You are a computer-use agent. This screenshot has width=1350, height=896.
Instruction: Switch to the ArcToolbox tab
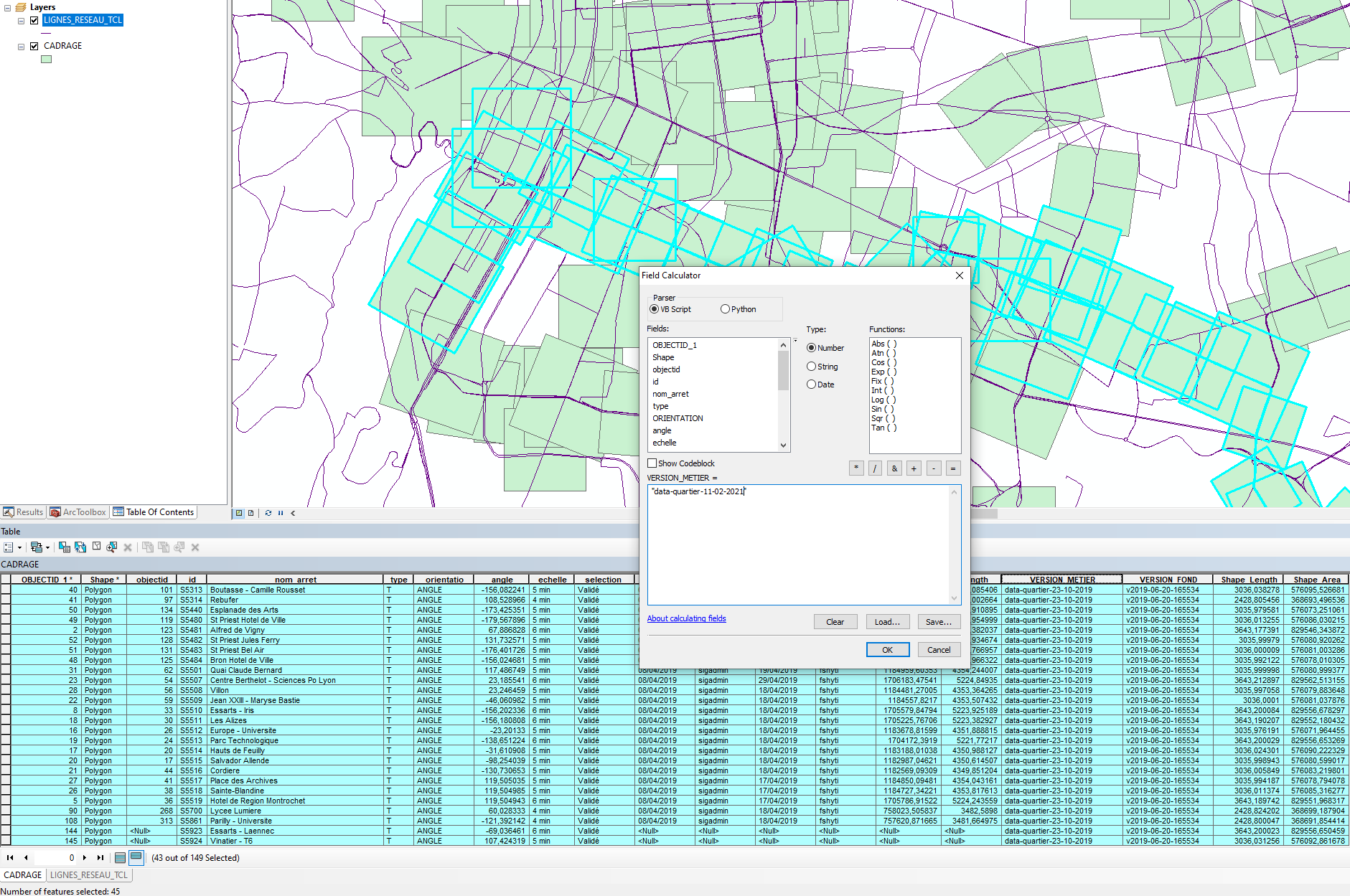pos(78,512)
